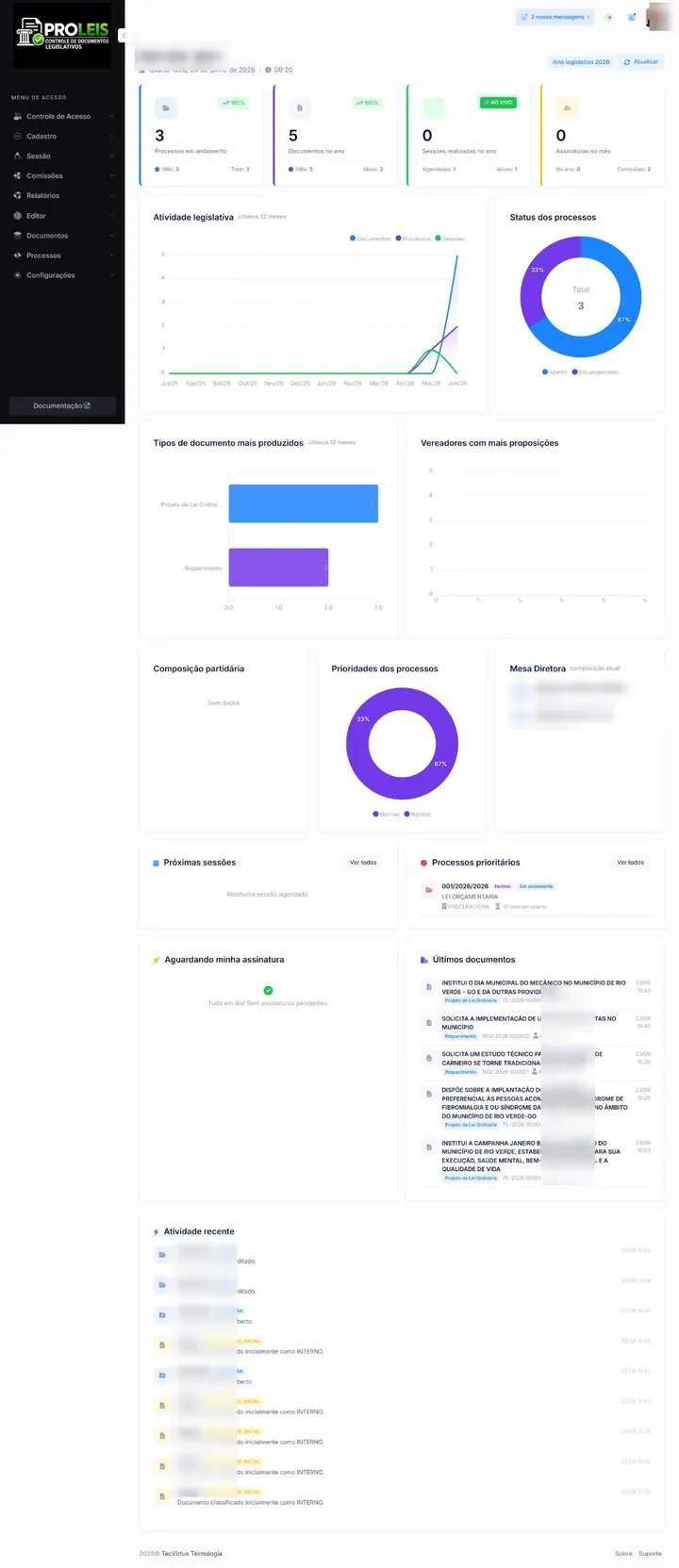
Task: Click the lightning icon beside Atividade recente
Action: pyautogui.click(x=156, y=1232)
